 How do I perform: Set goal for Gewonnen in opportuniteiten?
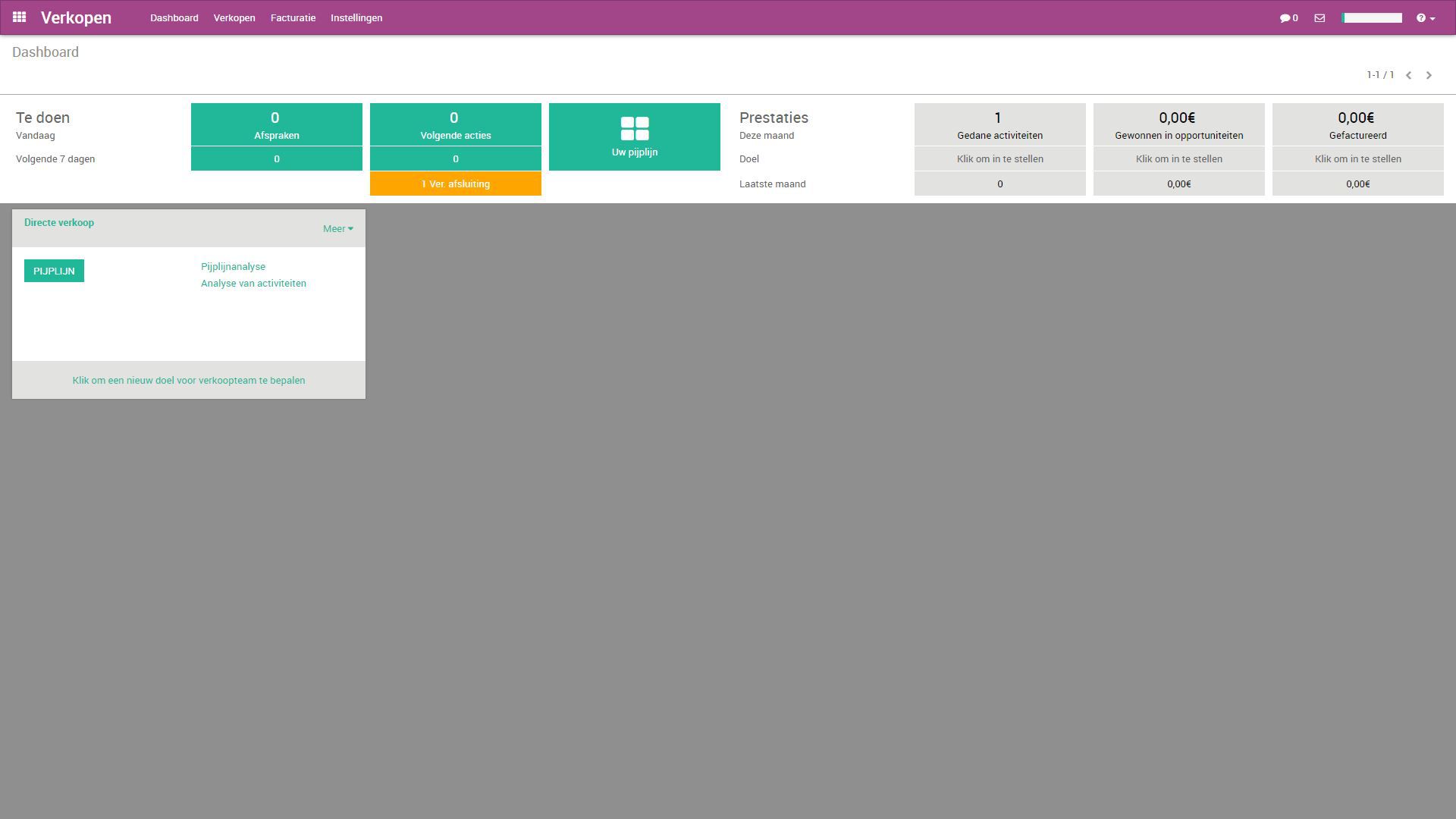point(1178,158)
